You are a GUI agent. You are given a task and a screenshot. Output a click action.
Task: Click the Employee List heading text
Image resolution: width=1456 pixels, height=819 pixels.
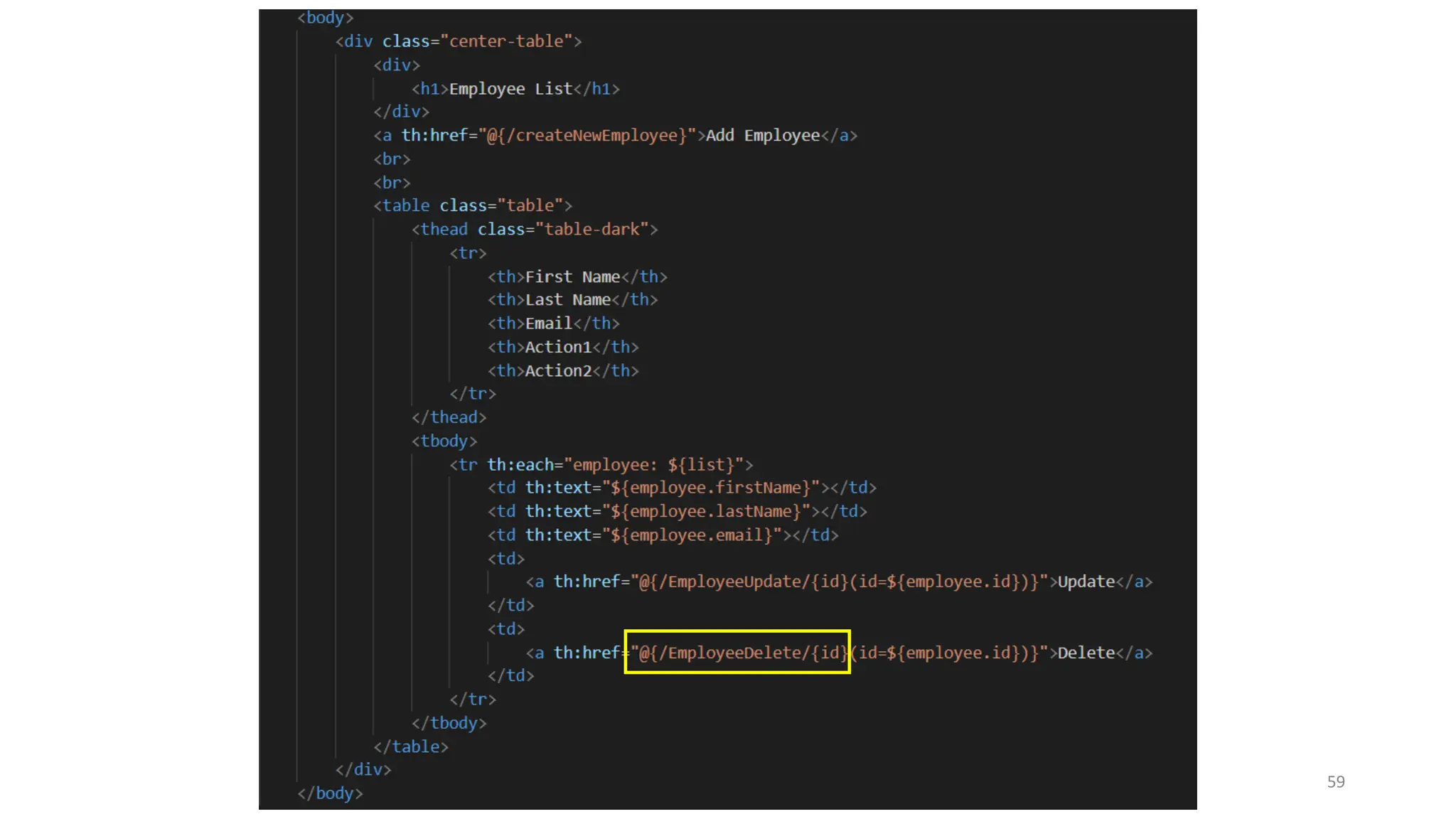tap(510, 89)
